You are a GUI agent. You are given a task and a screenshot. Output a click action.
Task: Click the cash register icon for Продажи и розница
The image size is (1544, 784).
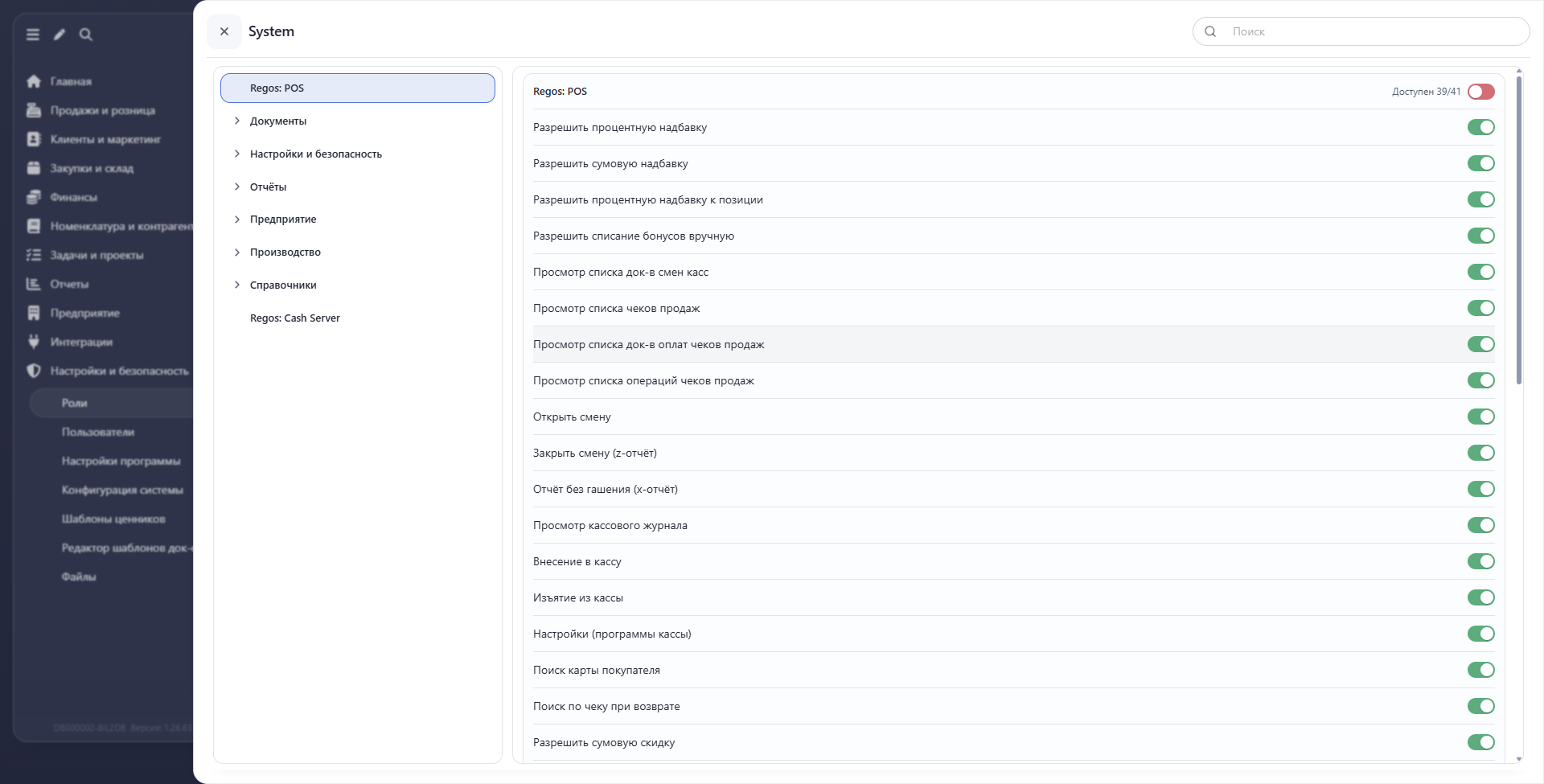tap(34, 110)
